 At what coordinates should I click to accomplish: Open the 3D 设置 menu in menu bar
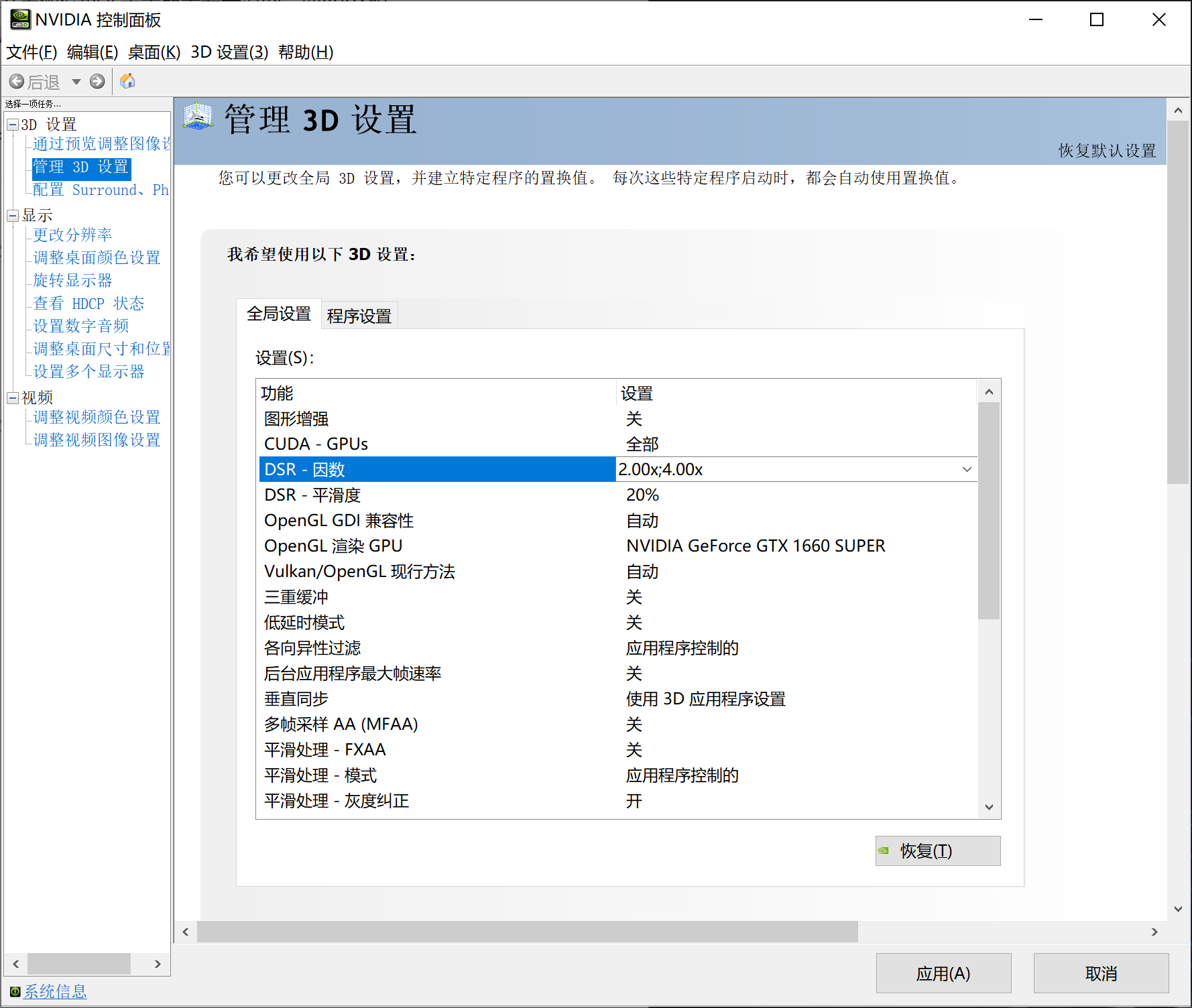229,52
